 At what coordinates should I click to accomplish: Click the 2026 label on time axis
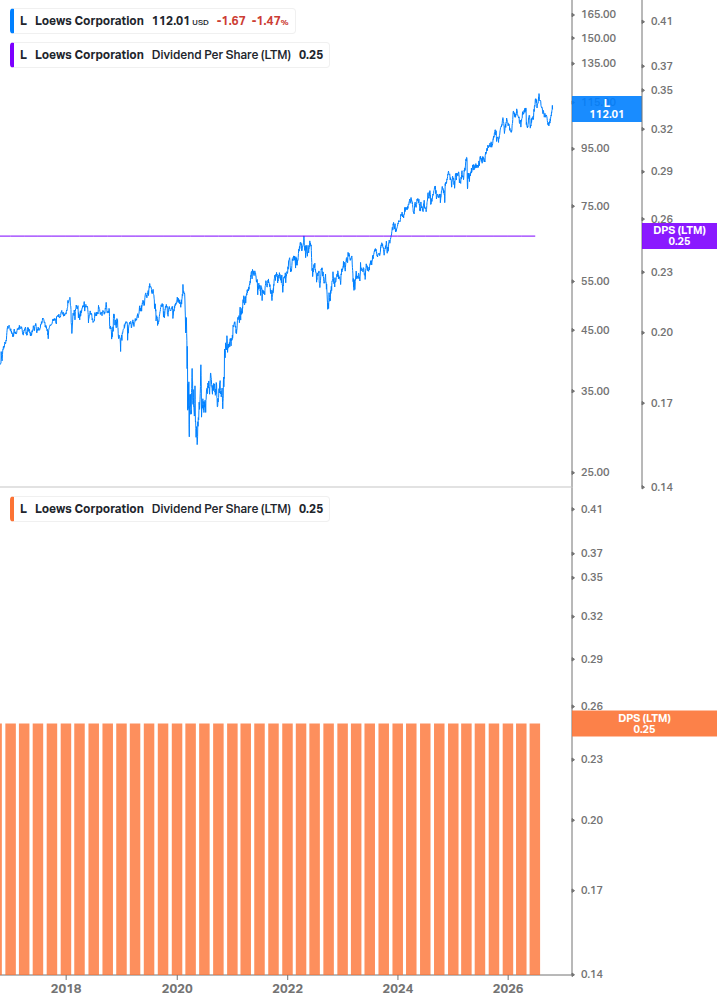(x=508, y=989)
